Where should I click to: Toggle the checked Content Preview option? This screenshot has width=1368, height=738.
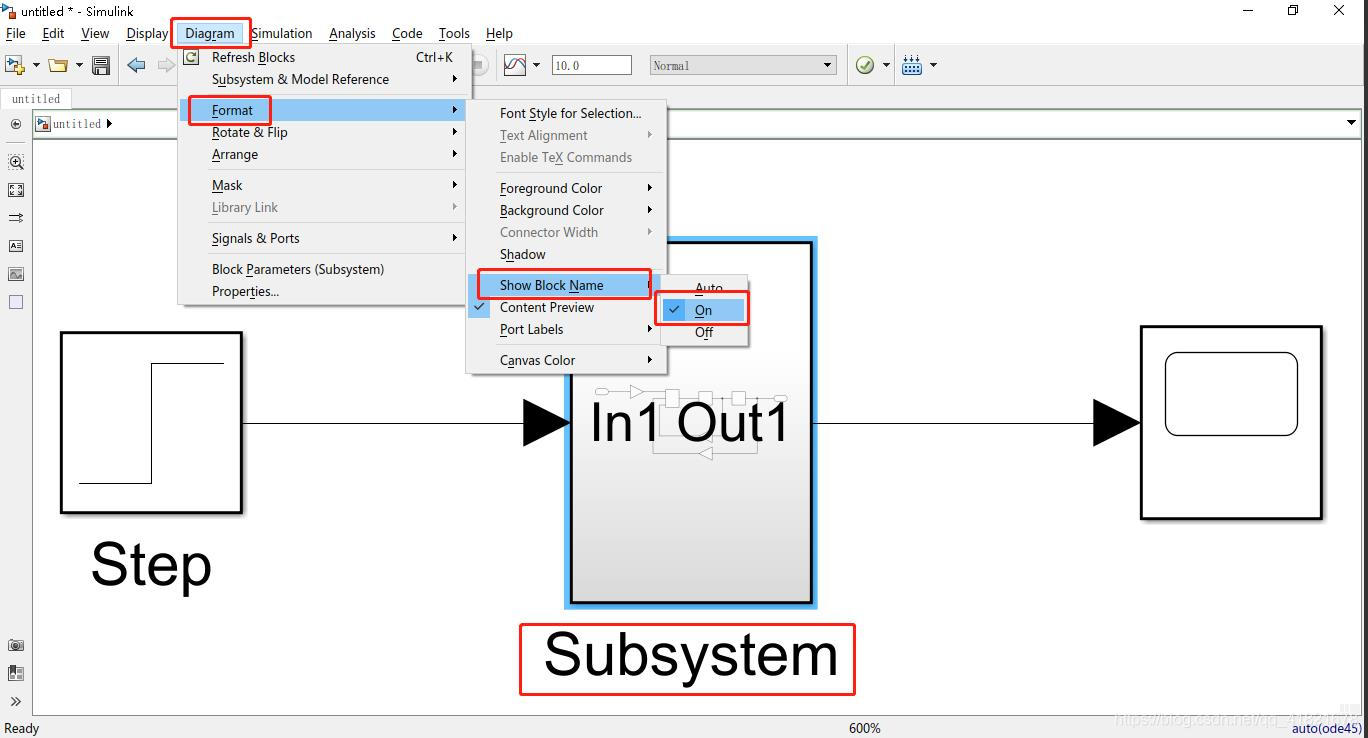(567, 307)
